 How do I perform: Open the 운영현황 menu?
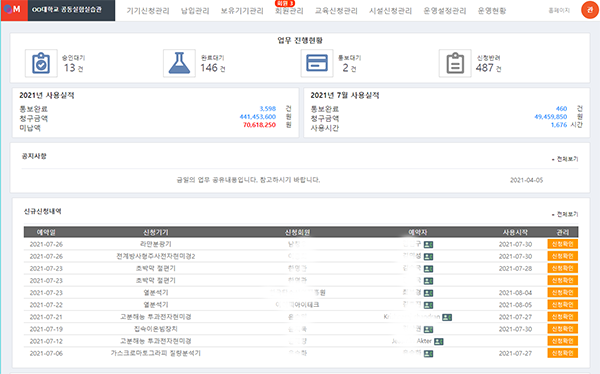click(492, 11)
